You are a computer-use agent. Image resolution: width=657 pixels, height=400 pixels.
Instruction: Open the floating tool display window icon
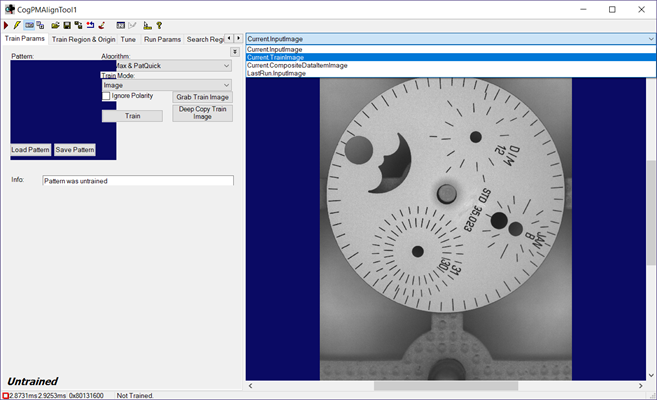(x=42, y=24)
